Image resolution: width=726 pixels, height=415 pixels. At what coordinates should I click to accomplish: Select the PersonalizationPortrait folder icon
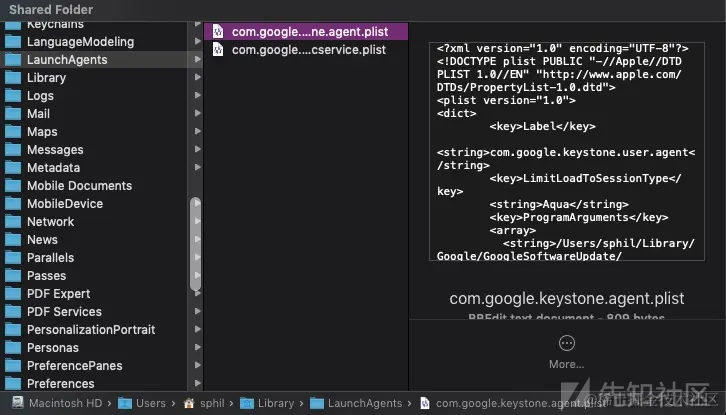pos(13,330)
